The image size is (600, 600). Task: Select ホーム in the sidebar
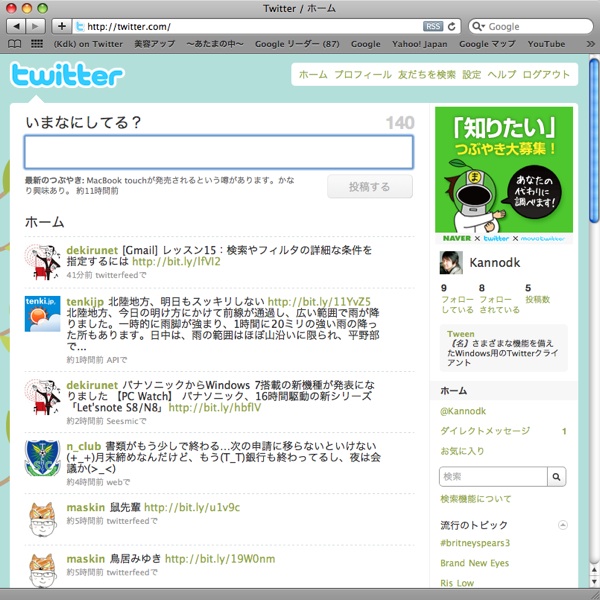tap(503, 391)
